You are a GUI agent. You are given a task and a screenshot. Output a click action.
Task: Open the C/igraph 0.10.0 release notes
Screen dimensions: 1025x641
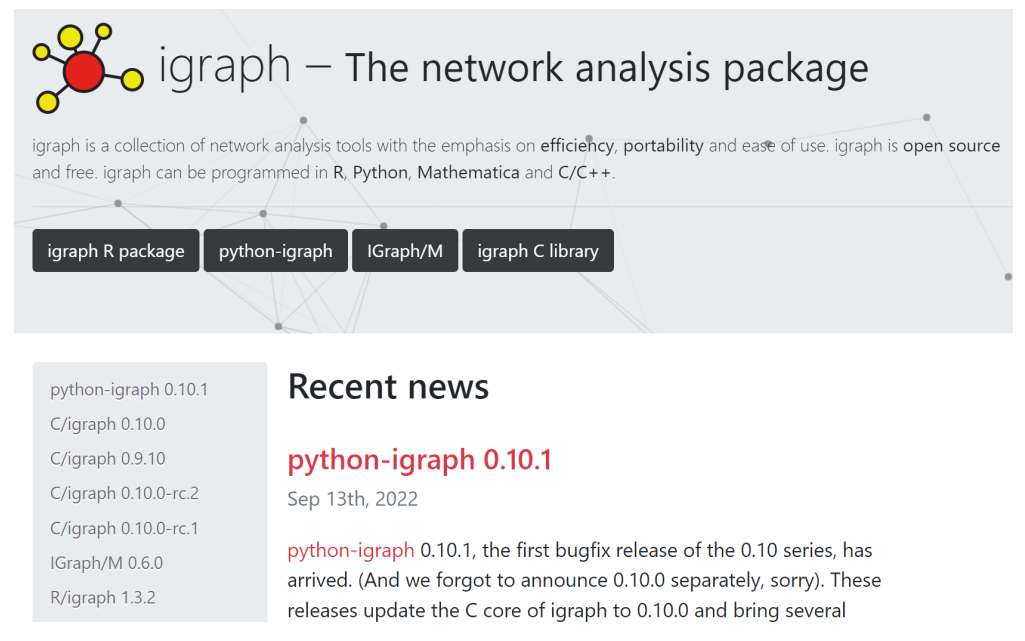[x=107, y=423]
